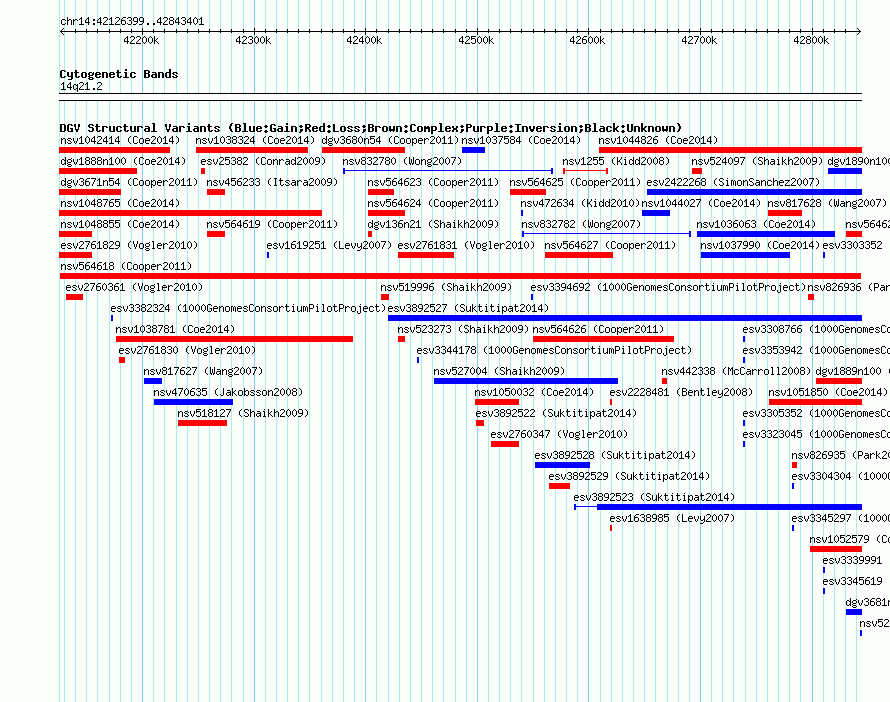
Task: Open esv1619251 (Levy2007) entry
Action: click(329, 245)
